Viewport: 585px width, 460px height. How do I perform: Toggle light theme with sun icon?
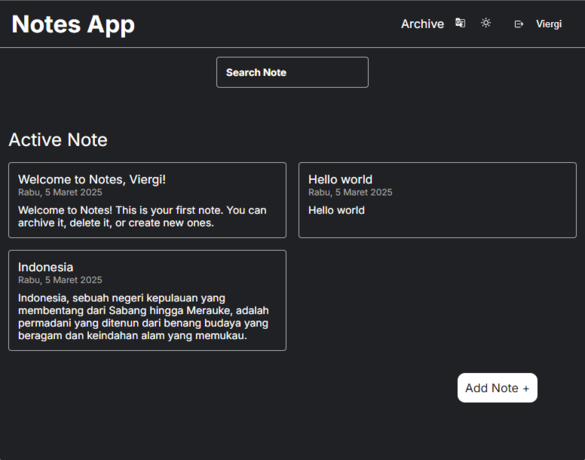(x=486, y=23)
